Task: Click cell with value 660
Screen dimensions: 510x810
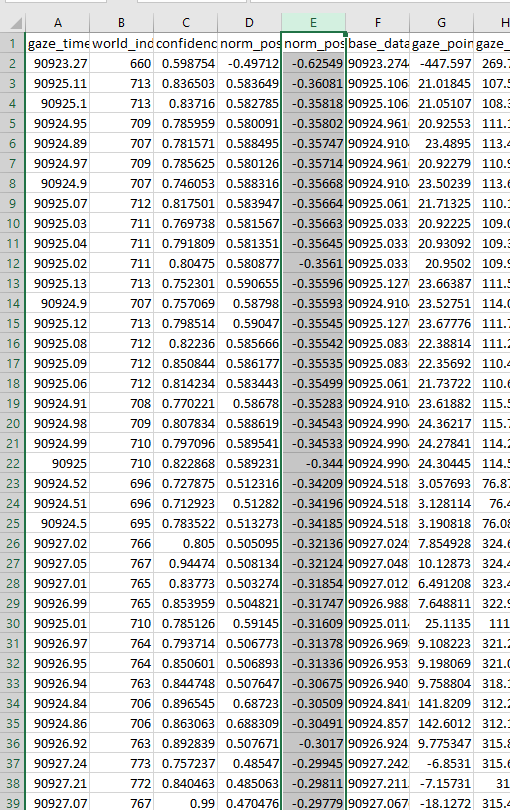Action: click(x=121, y=64)
